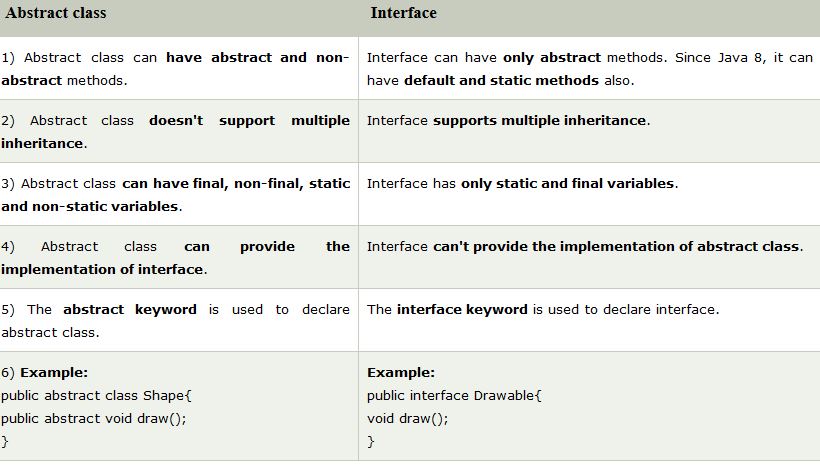Click "void draw();" line in Drawable example
The image size is (820, 466).
407,418
